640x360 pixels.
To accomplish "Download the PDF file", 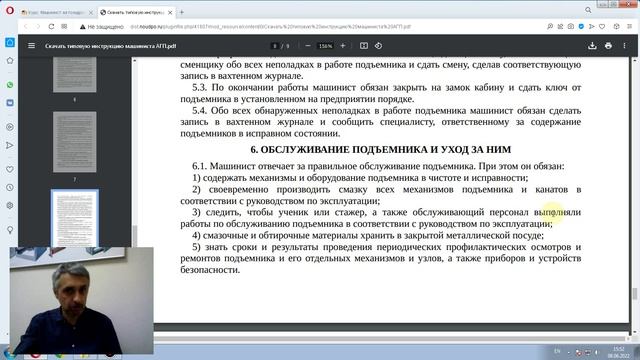I will (592, 46).
